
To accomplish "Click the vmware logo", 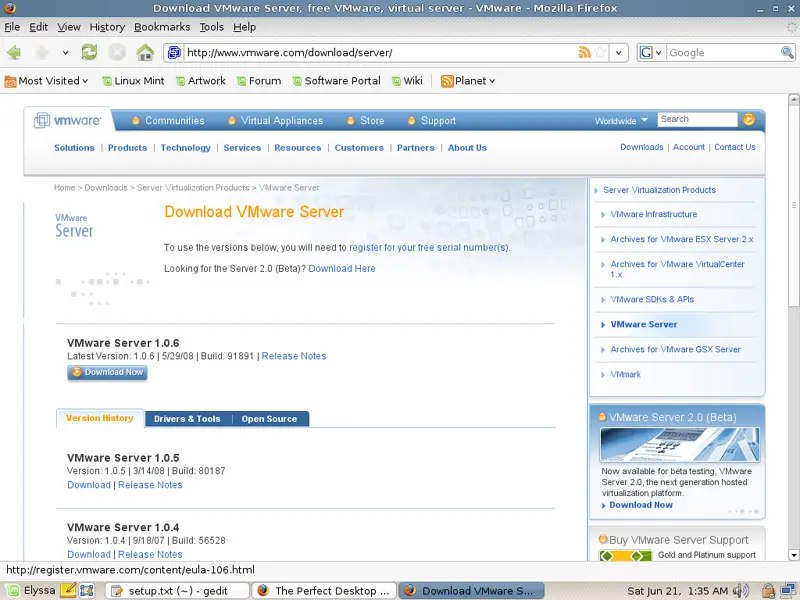I will coord(67,120).
